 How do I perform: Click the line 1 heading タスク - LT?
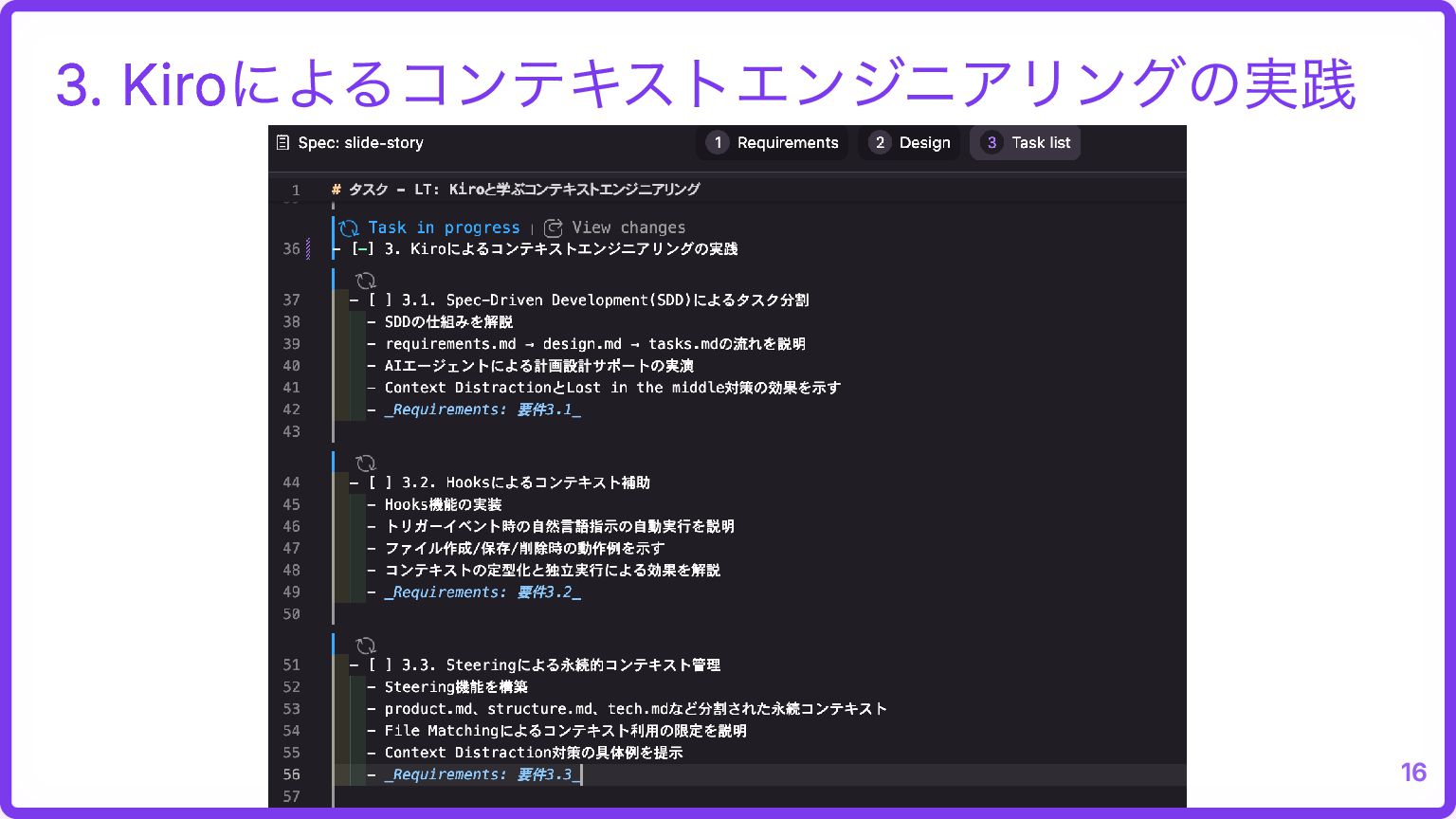point(516,190)
